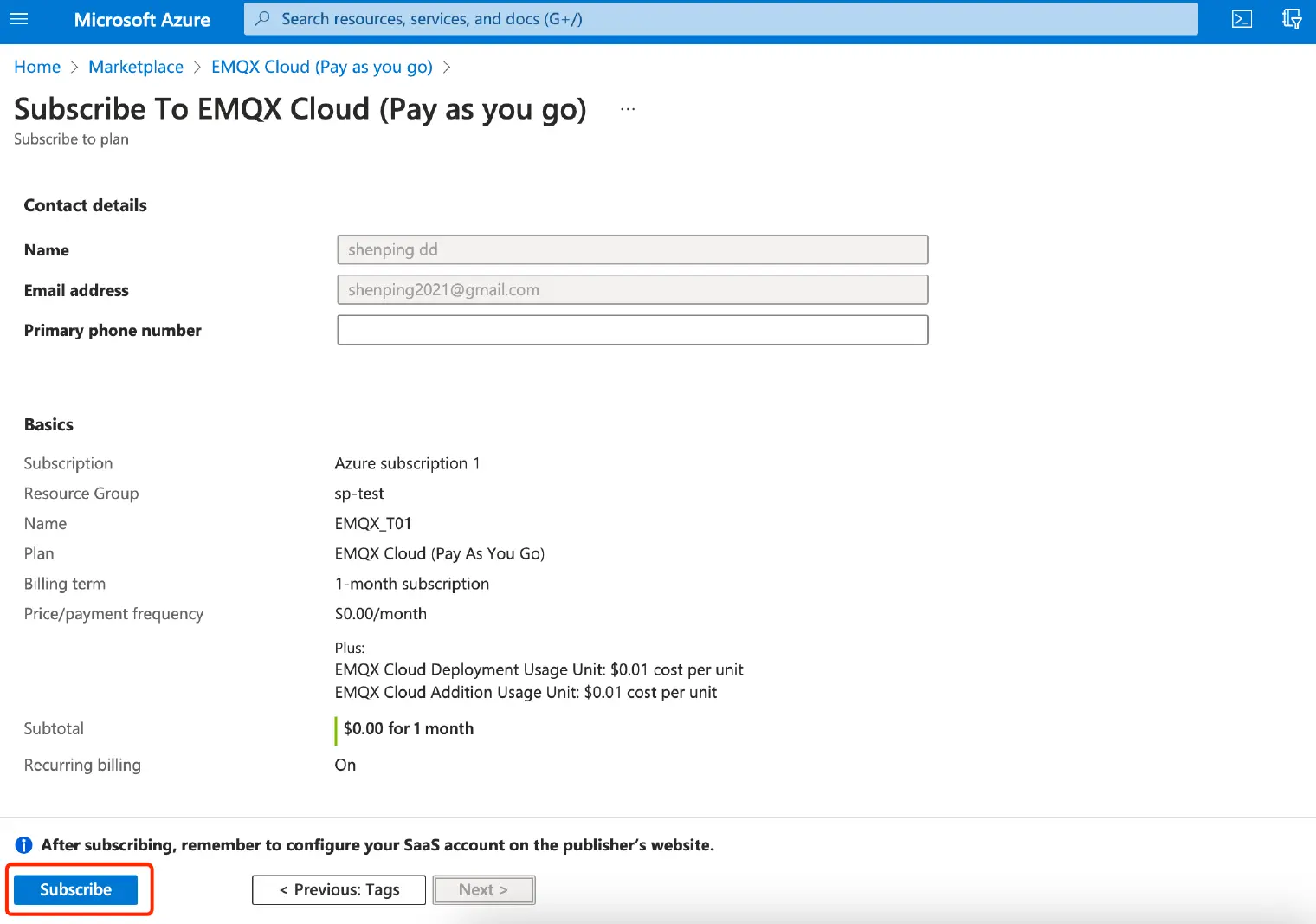The width and height of the screenshot is (1316, 924).
Task: Click the Microsoft Azure logo text
Action: 142,20
